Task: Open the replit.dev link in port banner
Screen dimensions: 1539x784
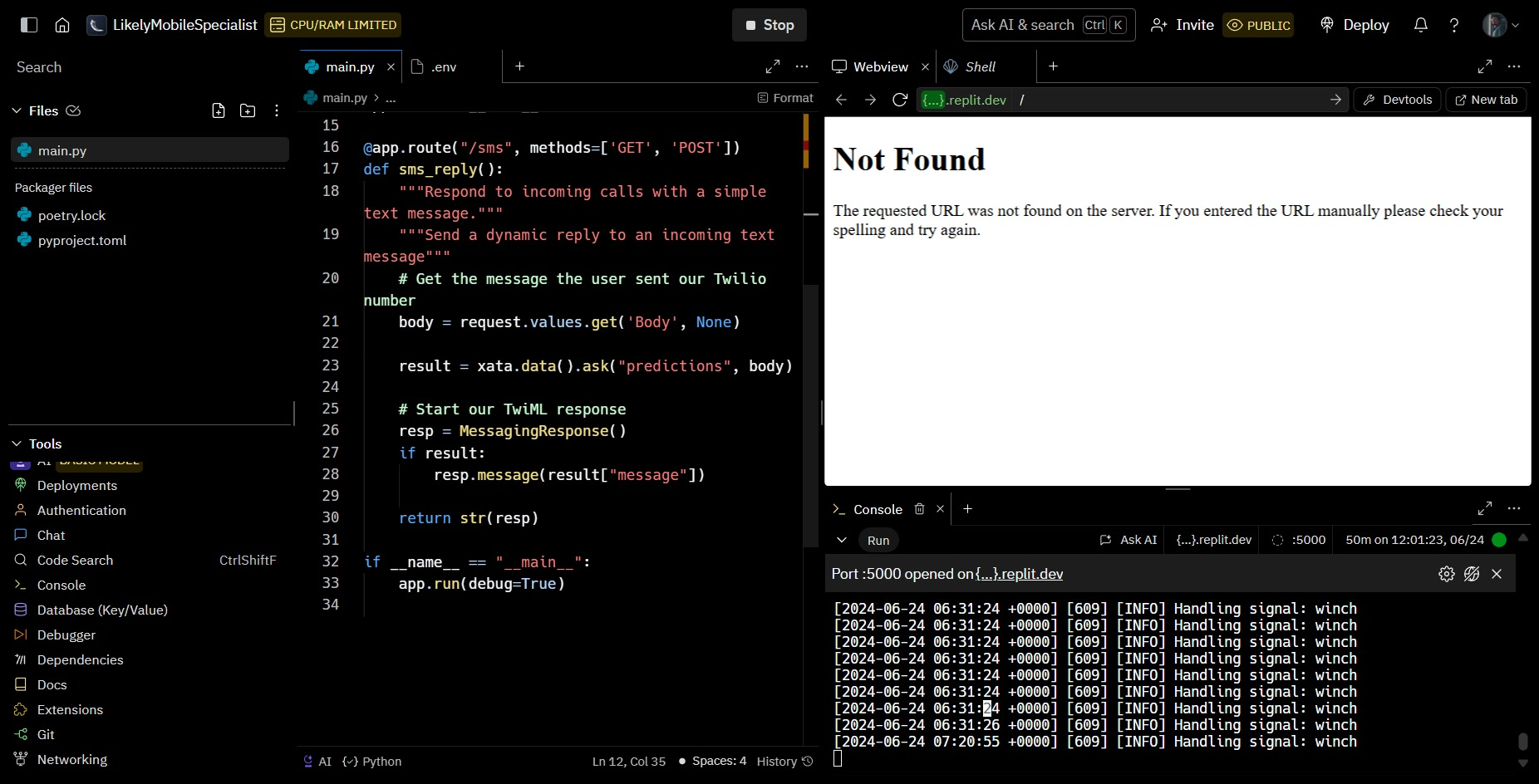Action: click(1019, 574)
